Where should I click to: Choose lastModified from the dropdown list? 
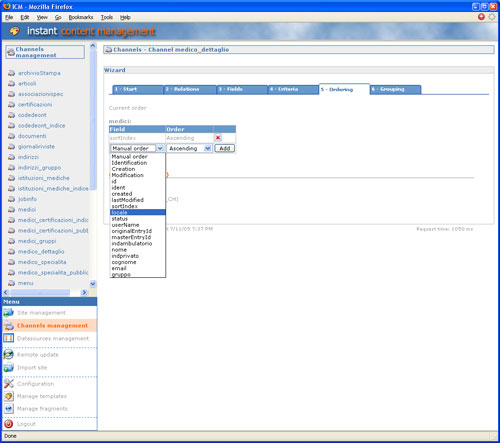(138, 200)
